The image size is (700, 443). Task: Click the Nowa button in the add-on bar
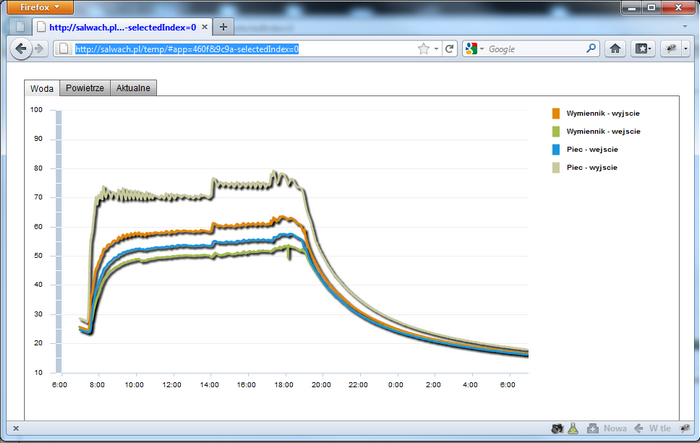click(x=607, y=428)
